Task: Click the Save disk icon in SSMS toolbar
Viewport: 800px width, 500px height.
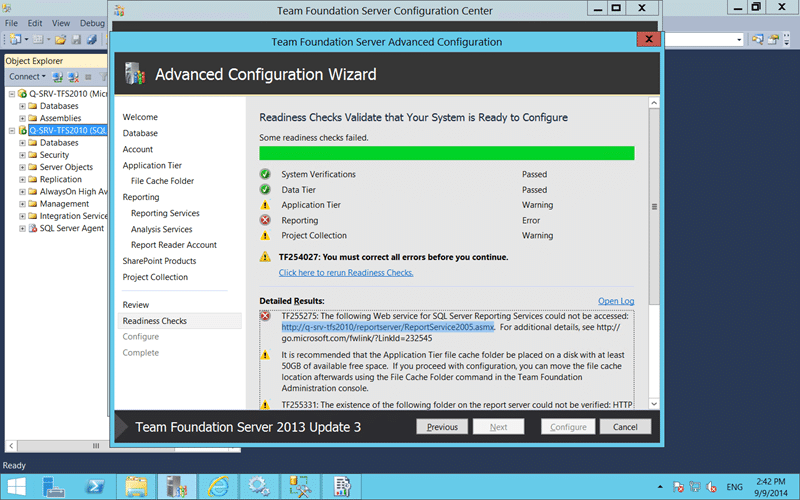Action: pos(76,39)
